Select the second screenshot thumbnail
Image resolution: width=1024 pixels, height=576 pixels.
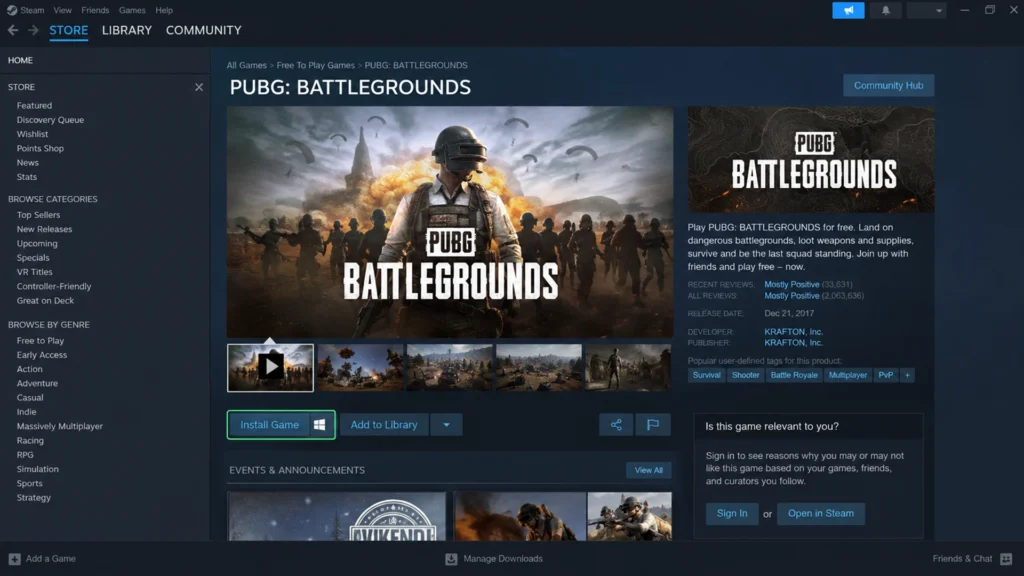click(360, 368)
